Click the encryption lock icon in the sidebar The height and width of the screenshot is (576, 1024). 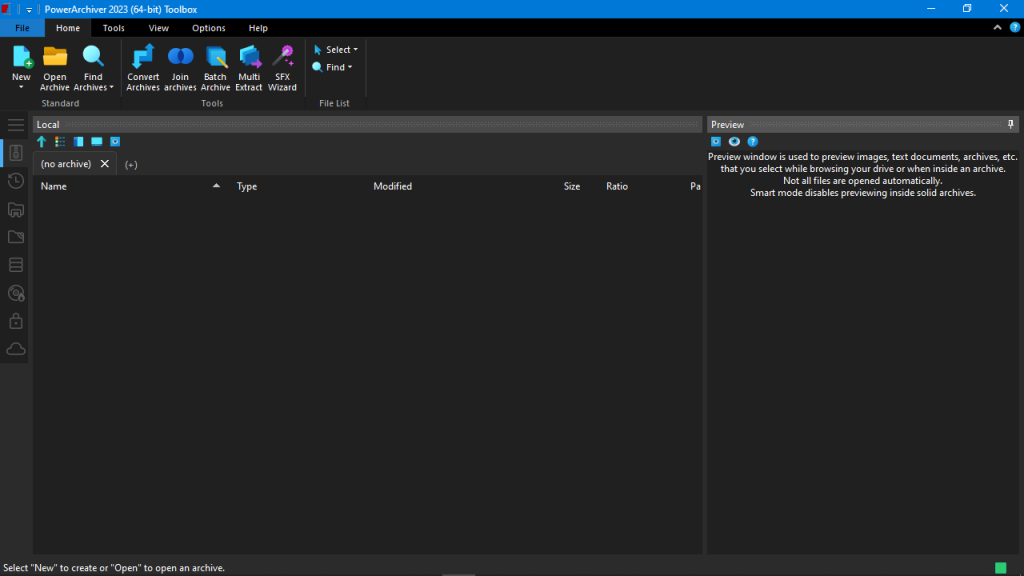click(x=15, y=321)
